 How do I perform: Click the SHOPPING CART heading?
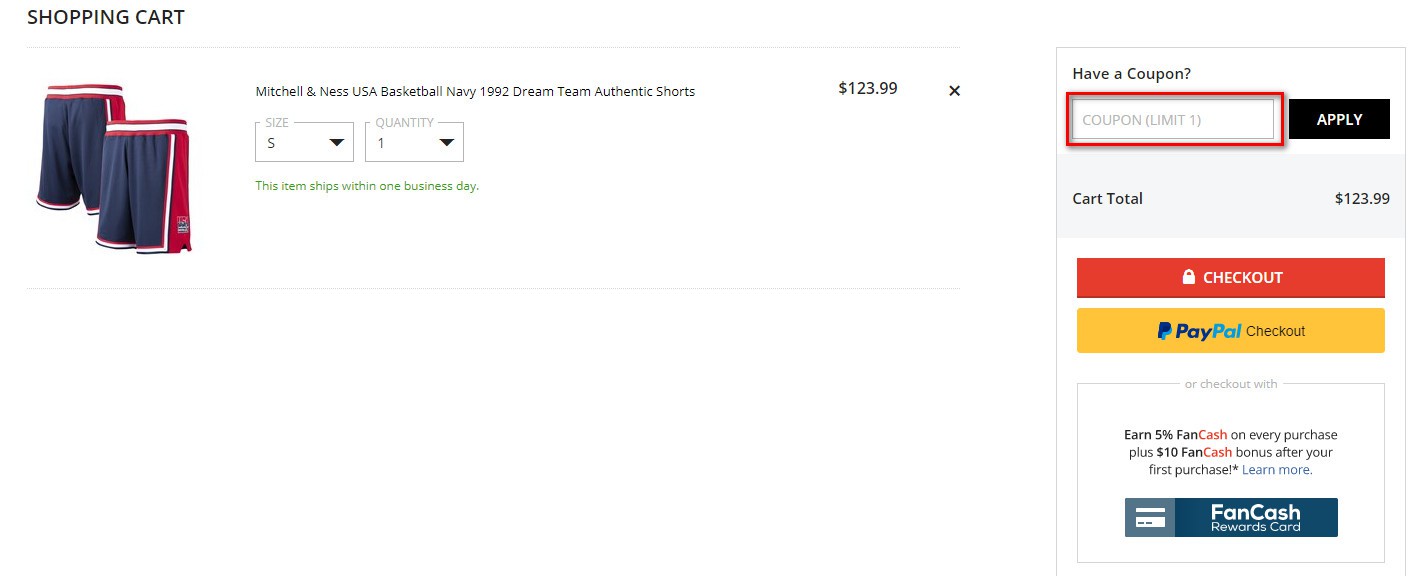pyautogui.click(x=106, y=17)
